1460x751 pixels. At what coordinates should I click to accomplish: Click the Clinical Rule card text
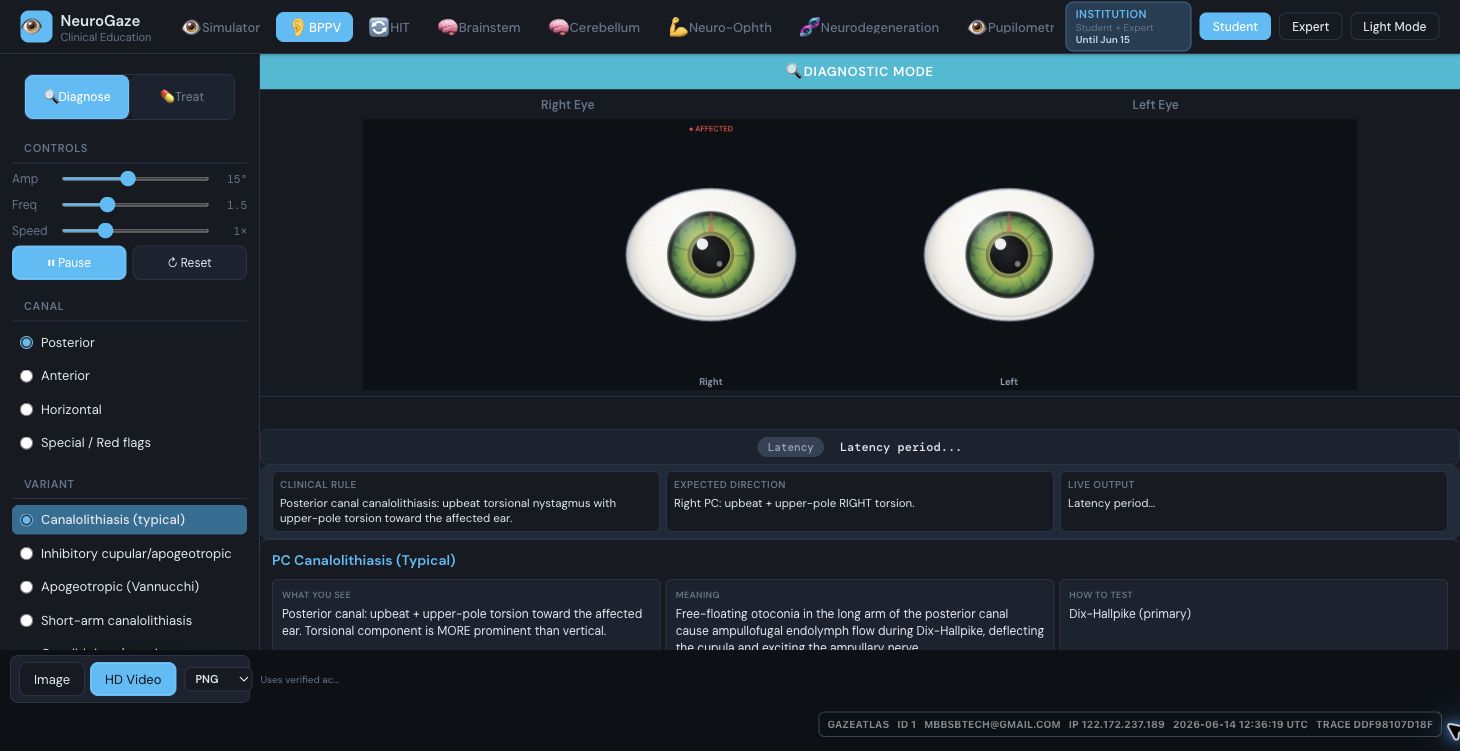point(448,511)
